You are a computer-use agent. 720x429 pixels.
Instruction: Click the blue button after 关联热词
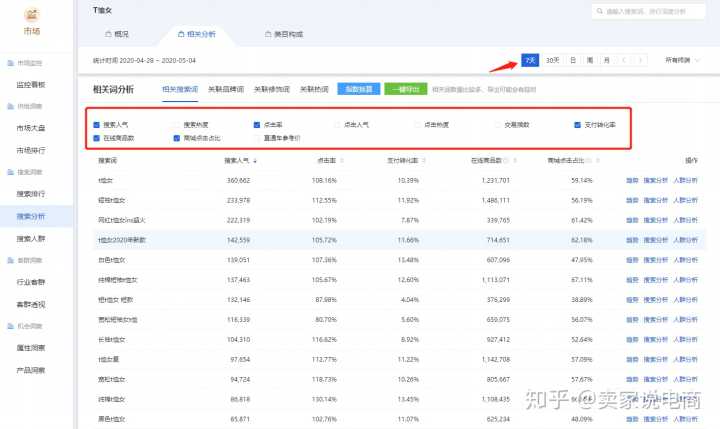tap(359, 89)
